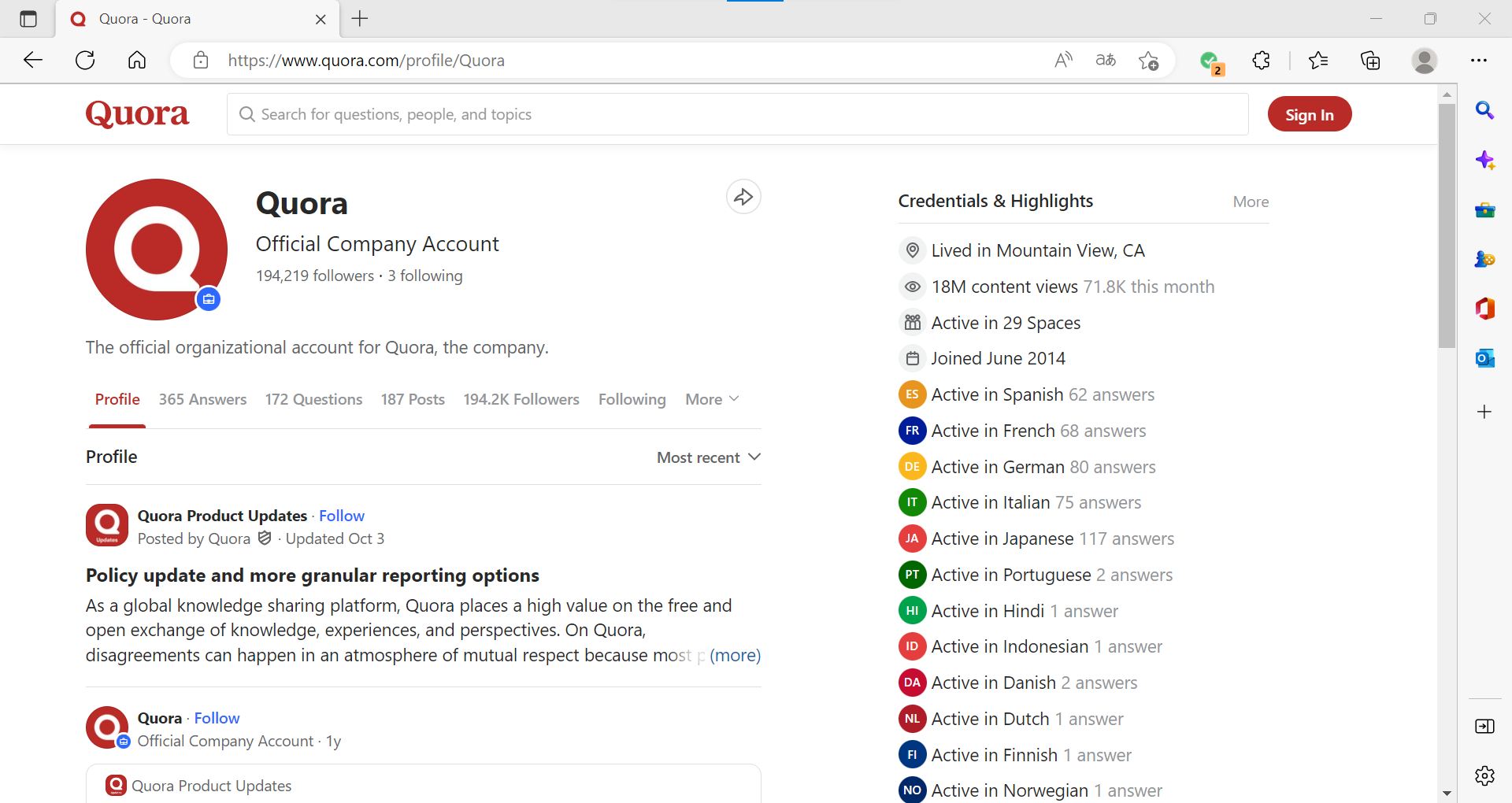The width and height of the screenshot is (1512, 803).
Task: Click Active in Italian credential
Action: click(1020, 502)
